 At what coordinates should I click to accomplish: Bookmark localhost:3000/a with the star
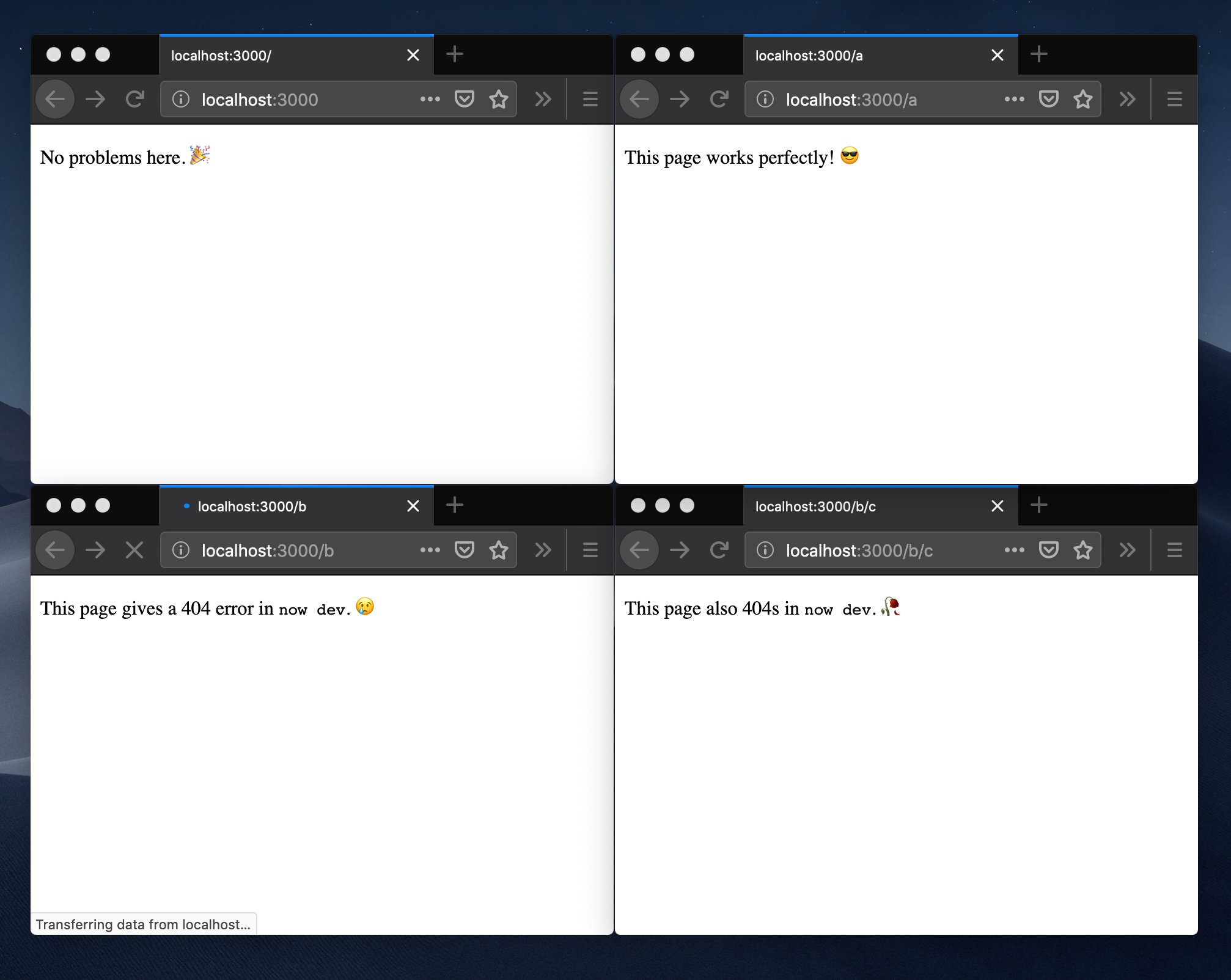tap(1082, 99)
